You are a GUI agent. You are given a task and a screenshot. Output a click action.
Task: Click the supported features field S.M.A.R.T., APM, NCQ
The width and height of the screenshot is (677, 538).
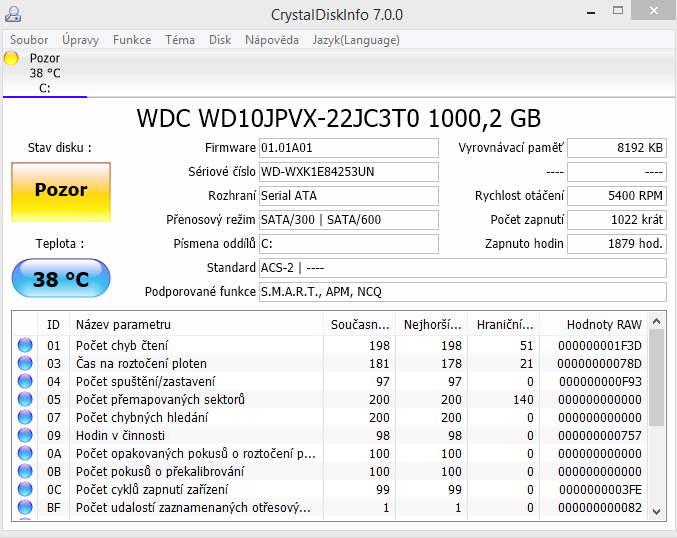point(463,292)
